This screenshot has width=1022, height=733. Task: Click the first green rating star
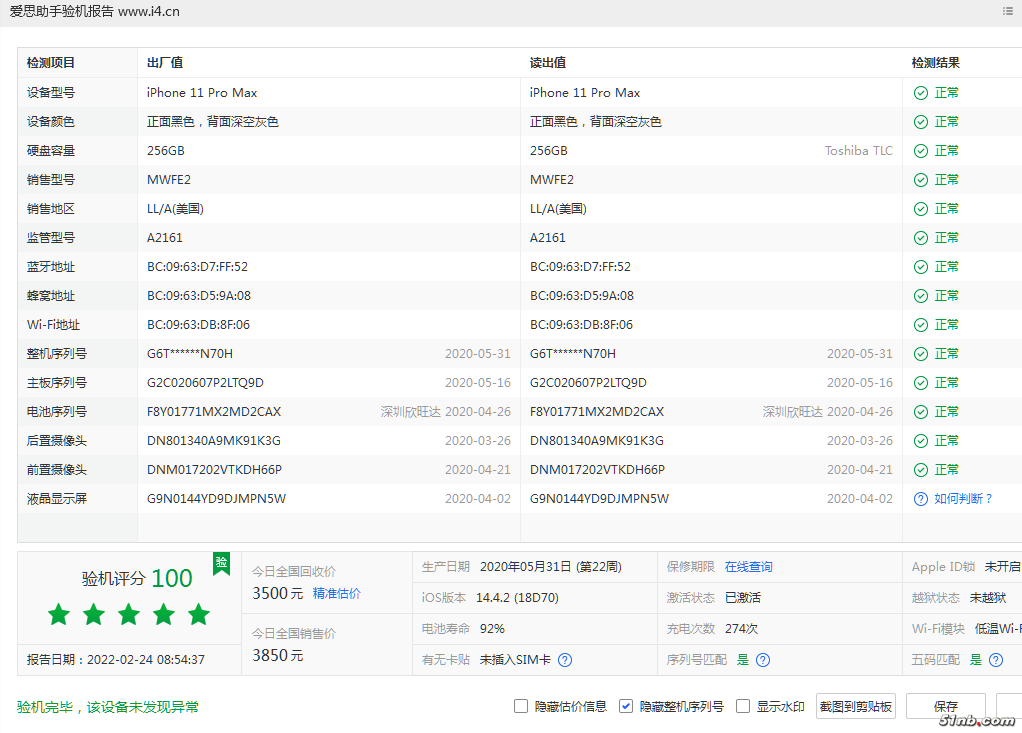pos(59,615)
